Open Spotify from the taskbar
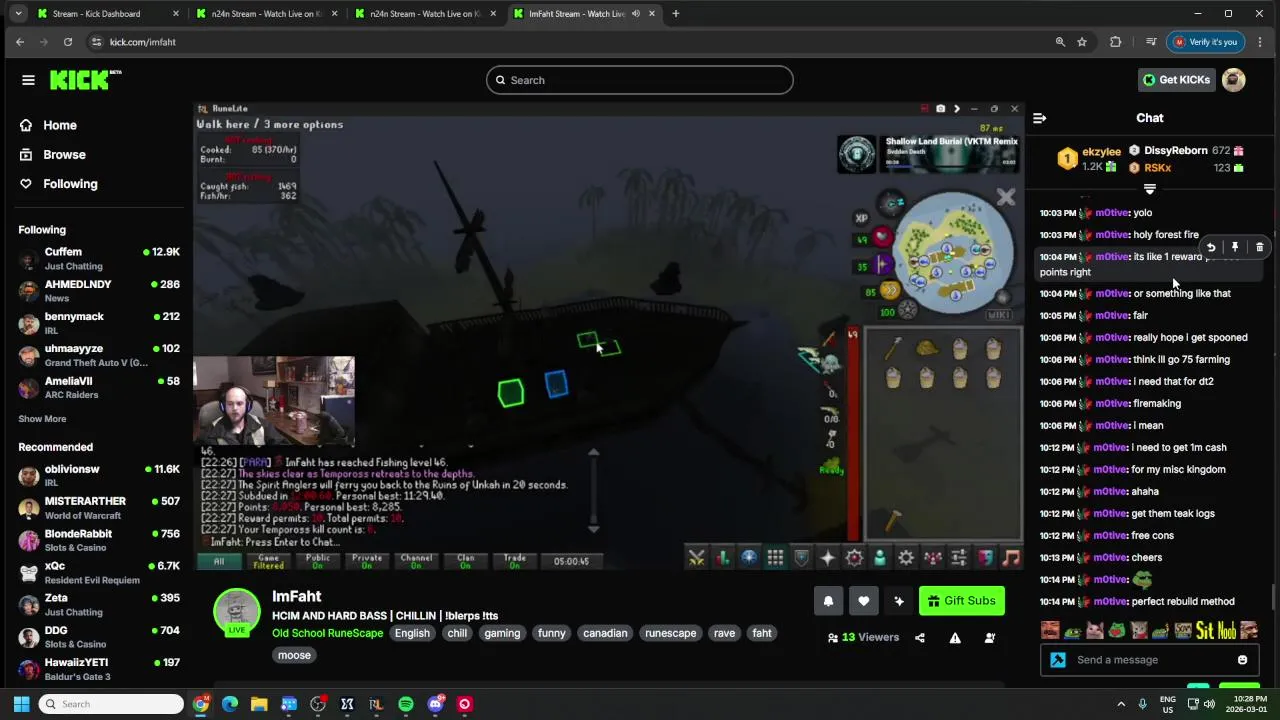 [x=405, y=704]
